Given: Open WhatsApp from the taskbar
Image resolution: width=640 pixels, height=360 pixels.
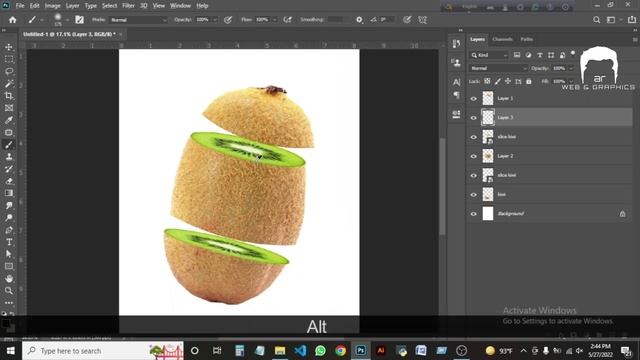Looking at the screenshot, I should [x=320, y=351].
